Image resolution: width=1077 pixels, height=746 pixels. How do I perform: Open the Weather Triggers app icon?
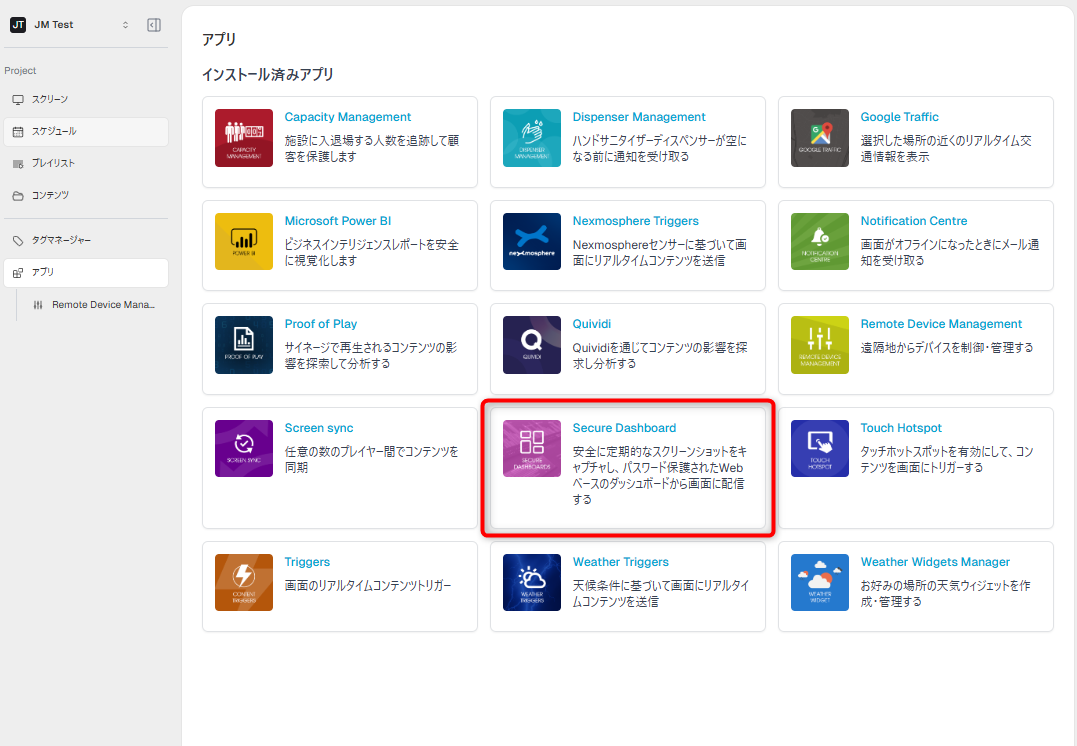pos(532,583)
